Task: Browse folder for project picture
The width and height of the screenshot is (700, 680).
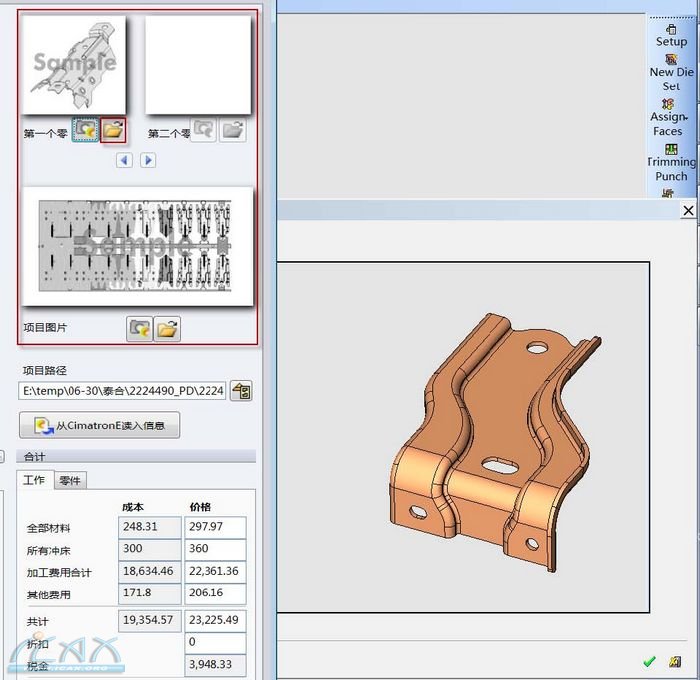Action: tap(167, 327)
